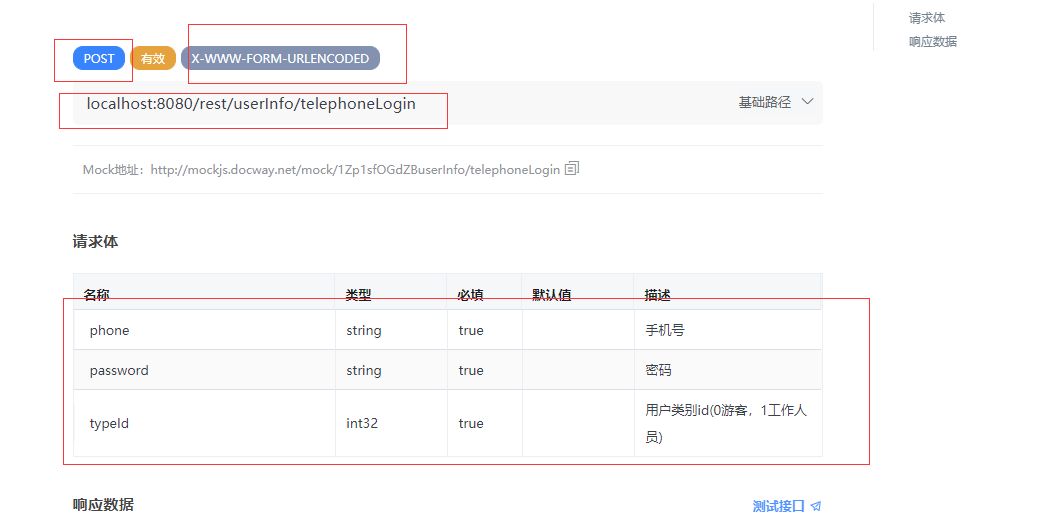The image size is (1055, 527).
Task: Click the paper-plane icon beside 测试接口
Action: [815, 506]
